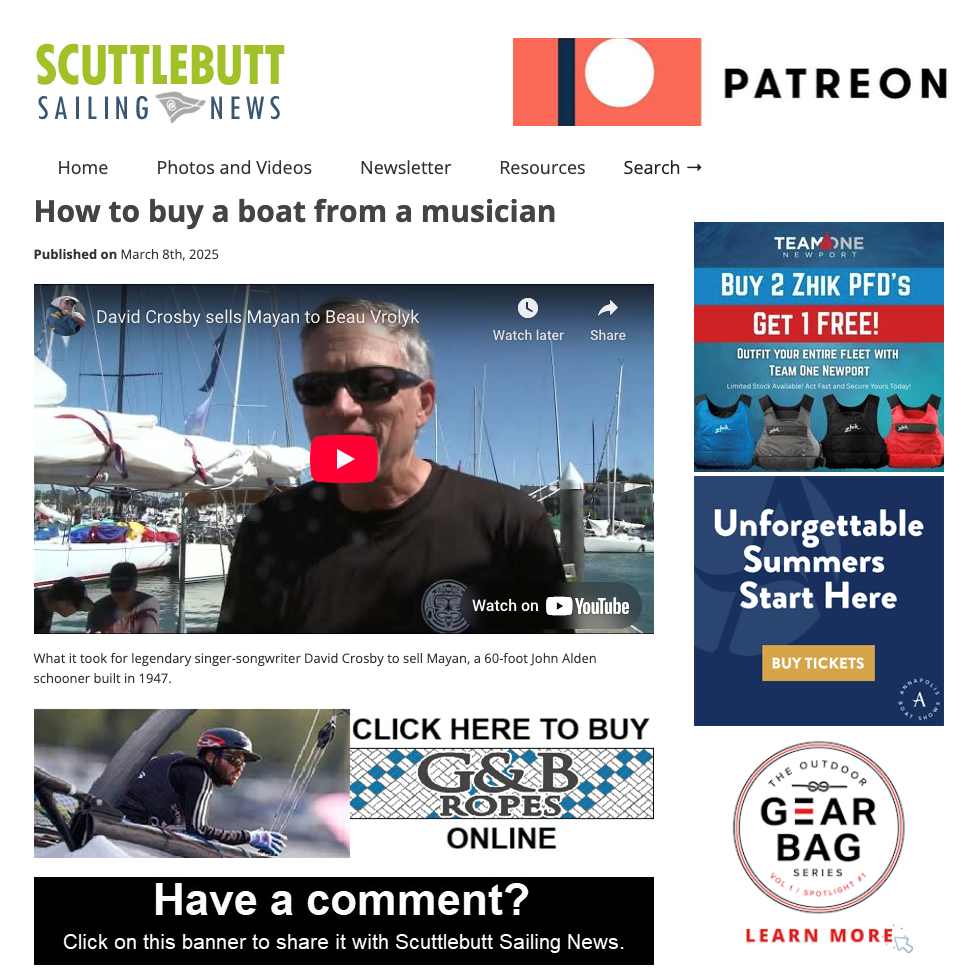Open the Scuttlebutt Sailing News logo
Screen dimensions: 968x973
tap(159, 83)
